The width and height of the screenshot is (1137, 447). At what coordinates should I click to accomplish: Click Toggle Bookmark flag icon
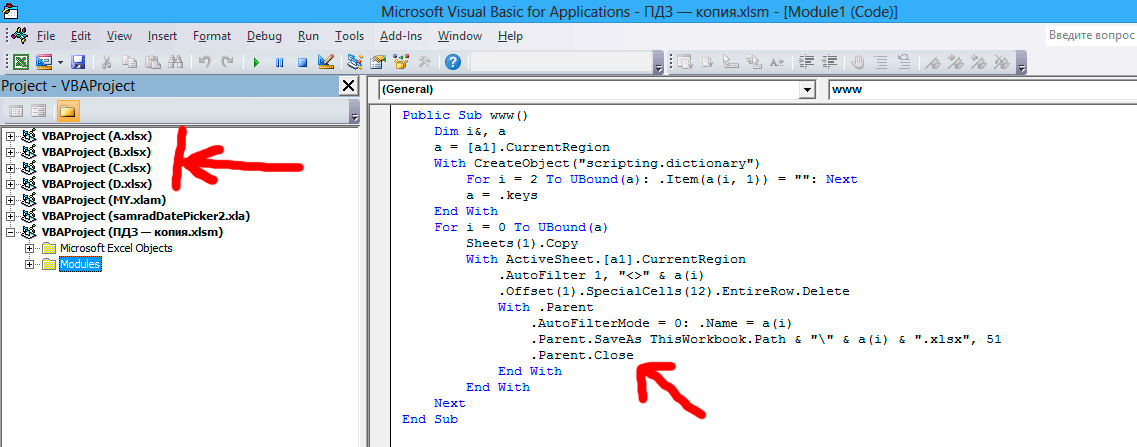click(934, 62)
